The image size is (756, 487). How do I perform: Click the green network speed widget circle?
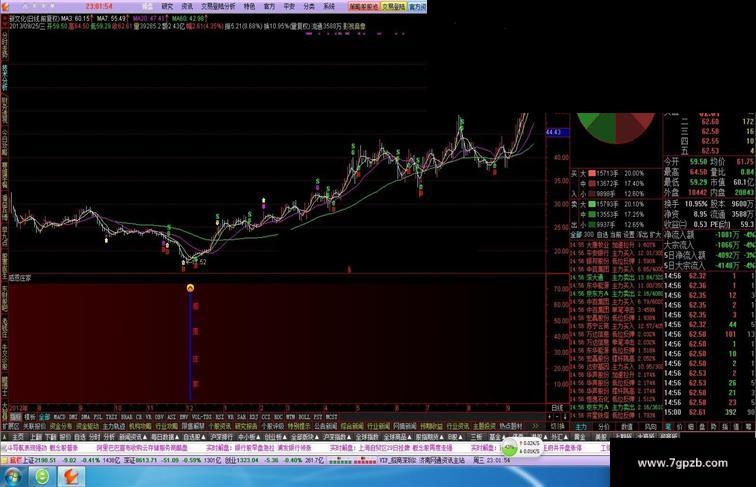pos(510,447)
